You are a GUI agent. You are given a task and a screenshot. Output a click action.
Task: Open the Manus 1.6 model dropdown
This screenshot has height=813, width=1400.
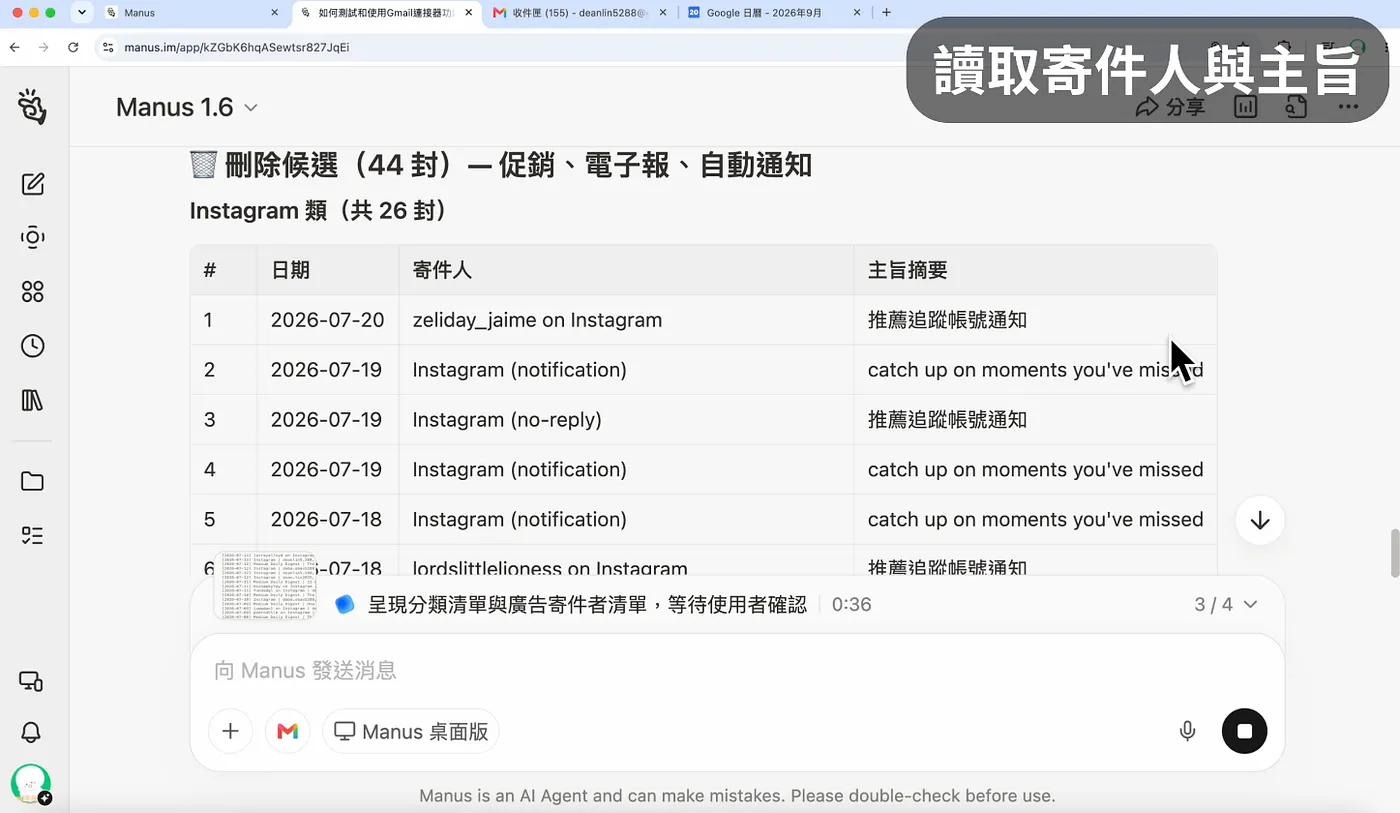click(187, 107)
